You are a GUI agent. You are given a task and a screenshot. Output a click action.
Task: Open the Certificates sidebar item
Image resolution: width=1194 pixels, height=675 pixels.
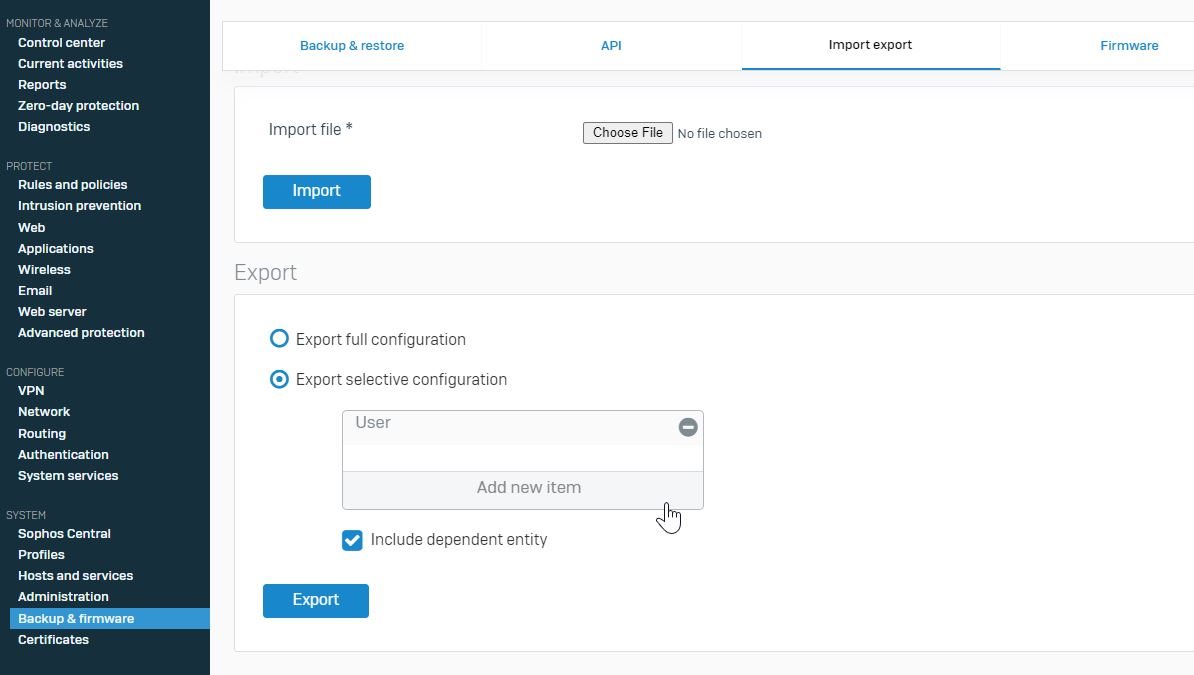(x=53, y=639)
